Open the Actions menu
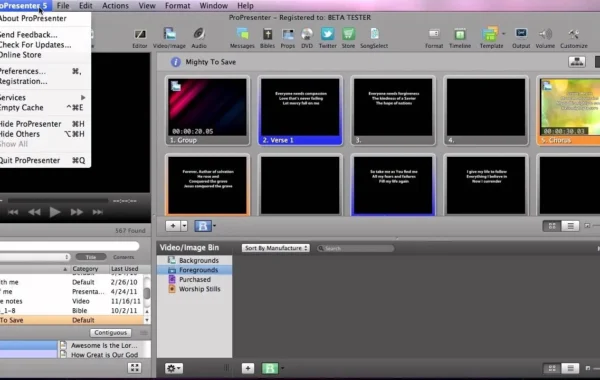600x380 pixels. (115, 6)
